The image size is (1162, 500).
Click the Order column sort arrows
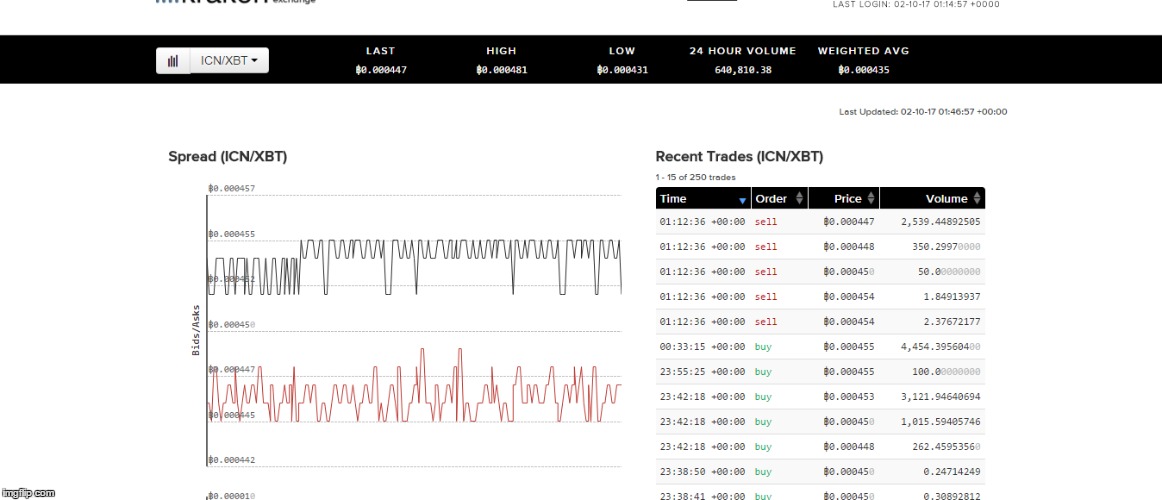(799, 199)
